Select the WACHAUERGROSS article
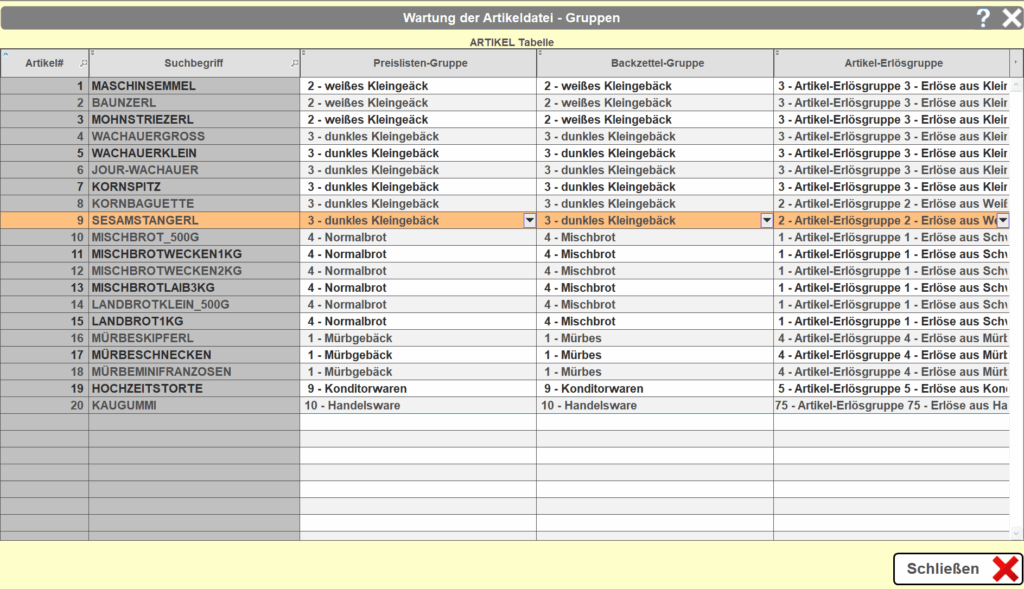The width and height of the screenshot is (1024, 589). coord(195,136)
